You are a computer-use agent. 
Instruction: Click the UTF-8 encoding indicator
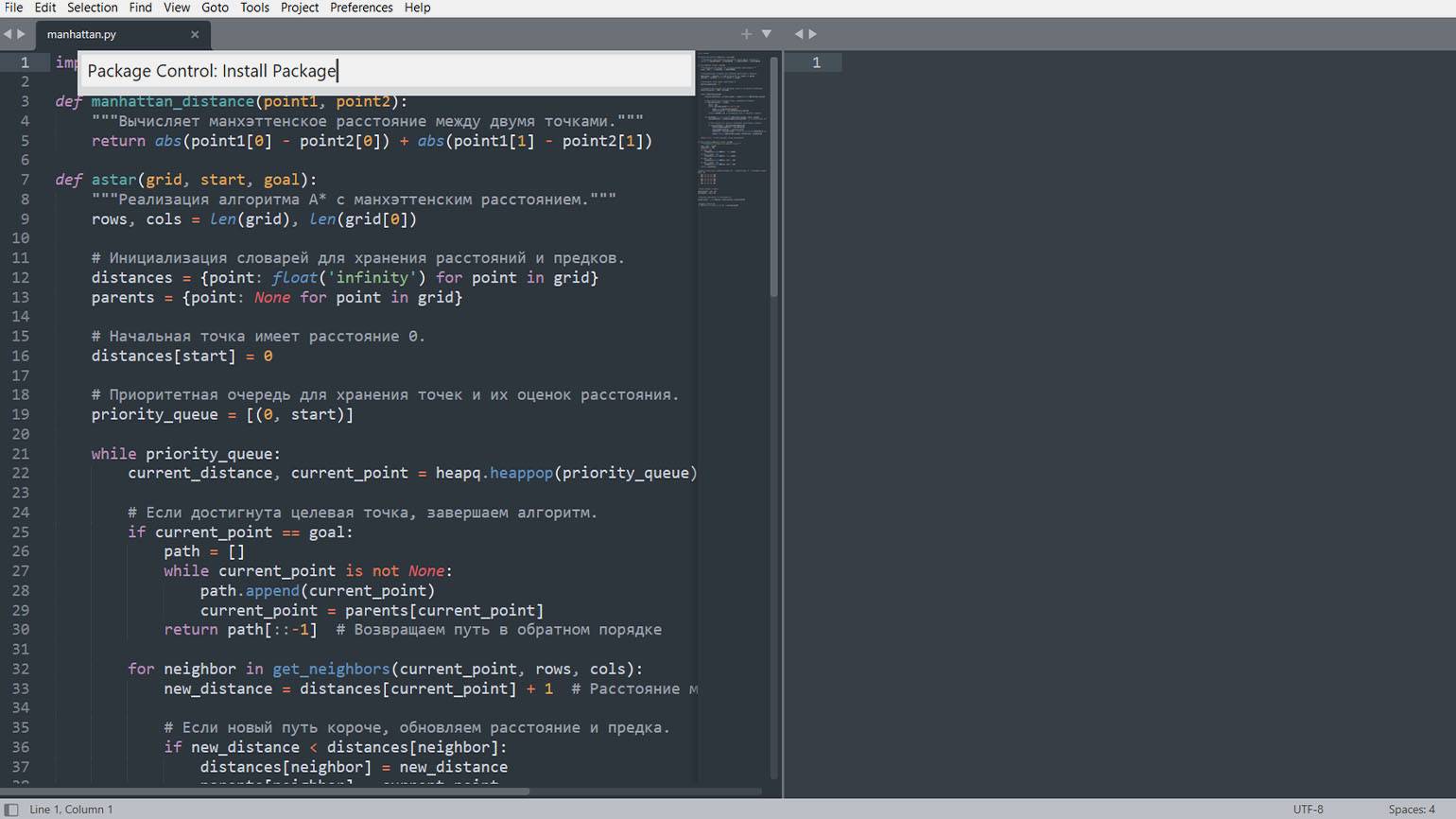[x=1309, y=810]
